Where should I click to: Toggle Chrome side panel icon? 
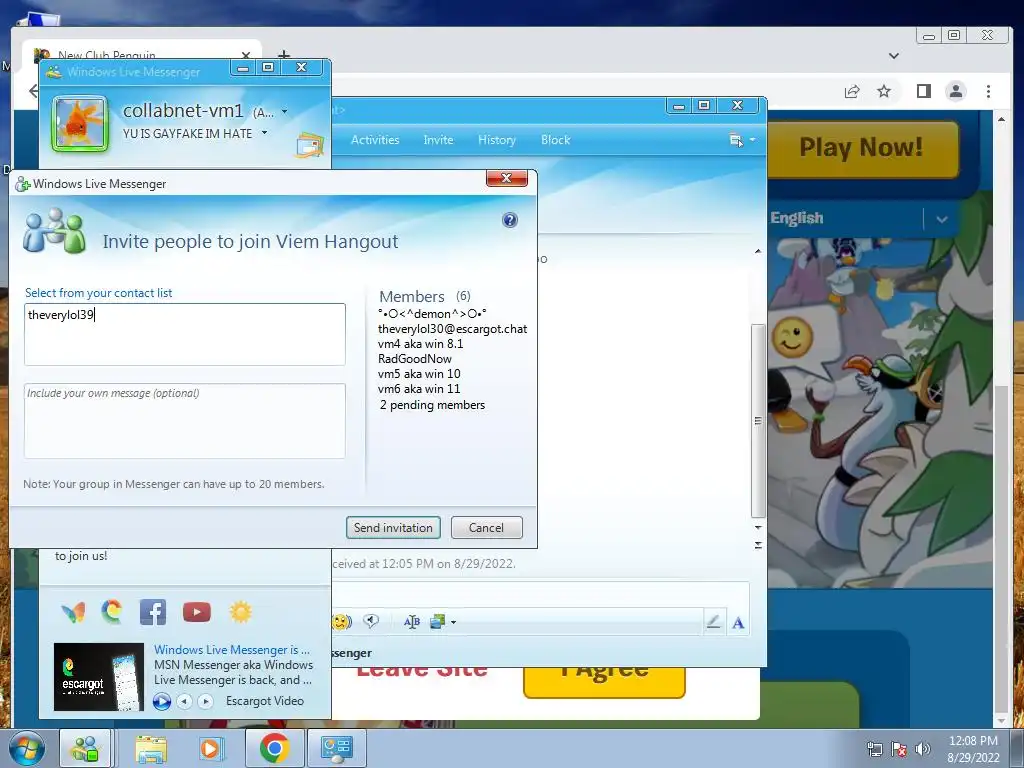923,91
